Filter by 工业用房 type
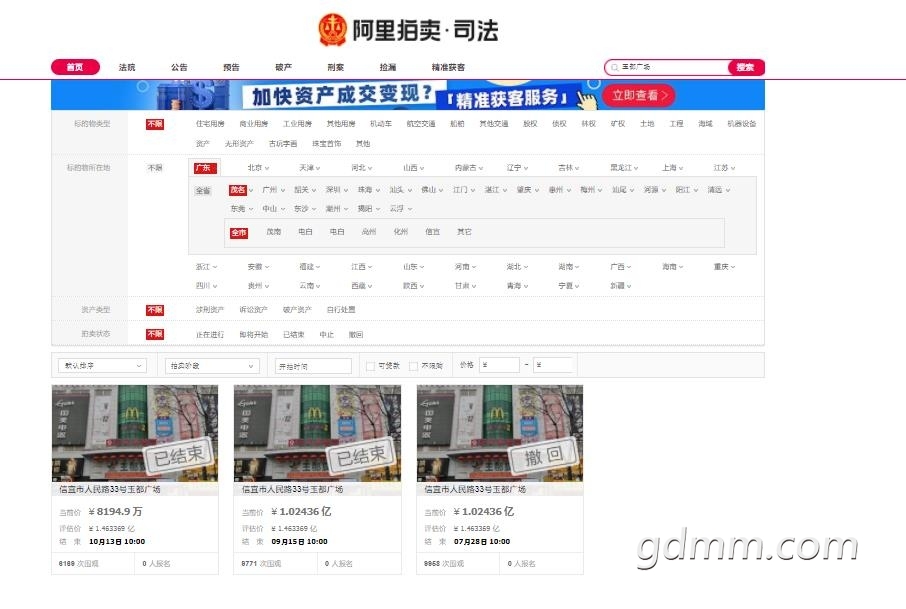The width and height of the screenshot is (906, 609). point(297,124)
